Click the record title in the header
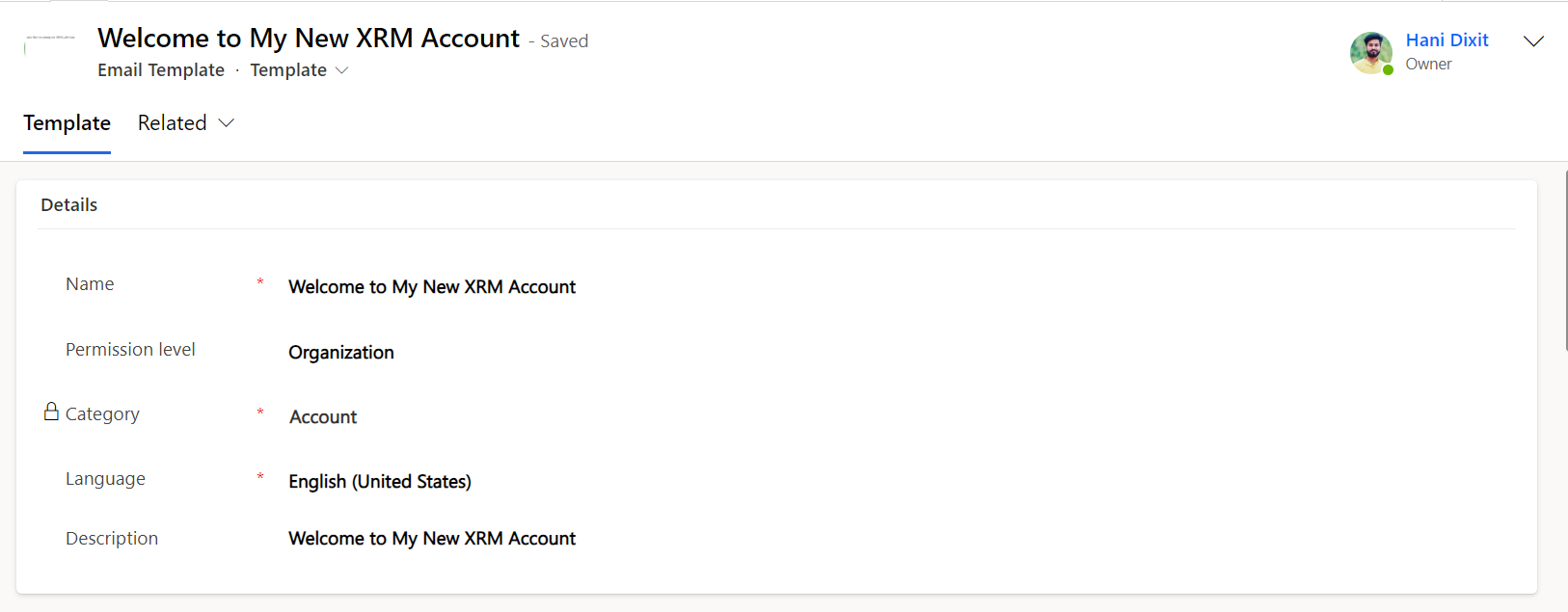Viewport: 1568px width, 612px height. point(309,39)
